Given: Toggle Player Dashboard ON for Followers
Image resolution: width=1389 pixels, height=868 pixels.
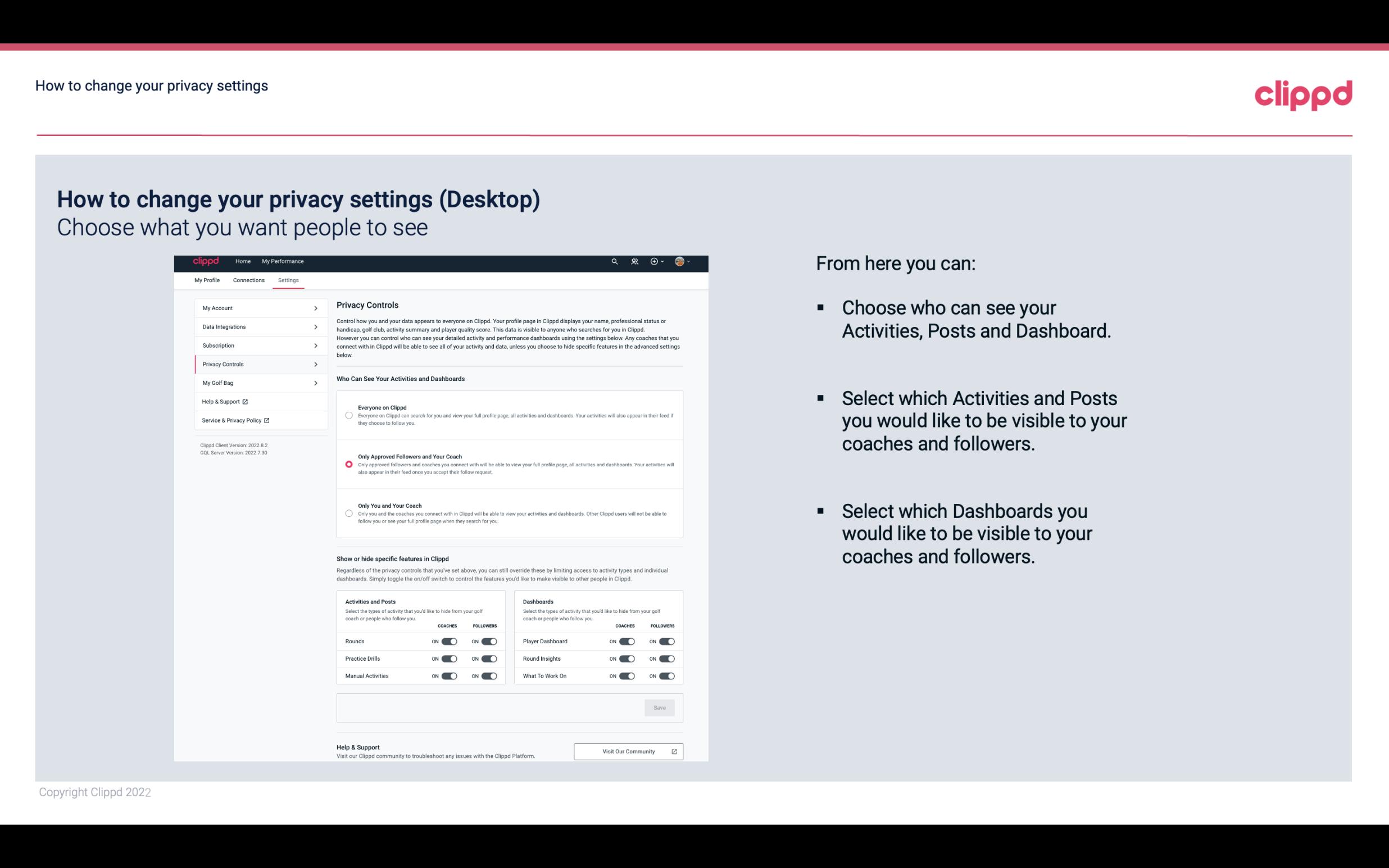Looking at the screenshot, I should (x=667, y=641).
